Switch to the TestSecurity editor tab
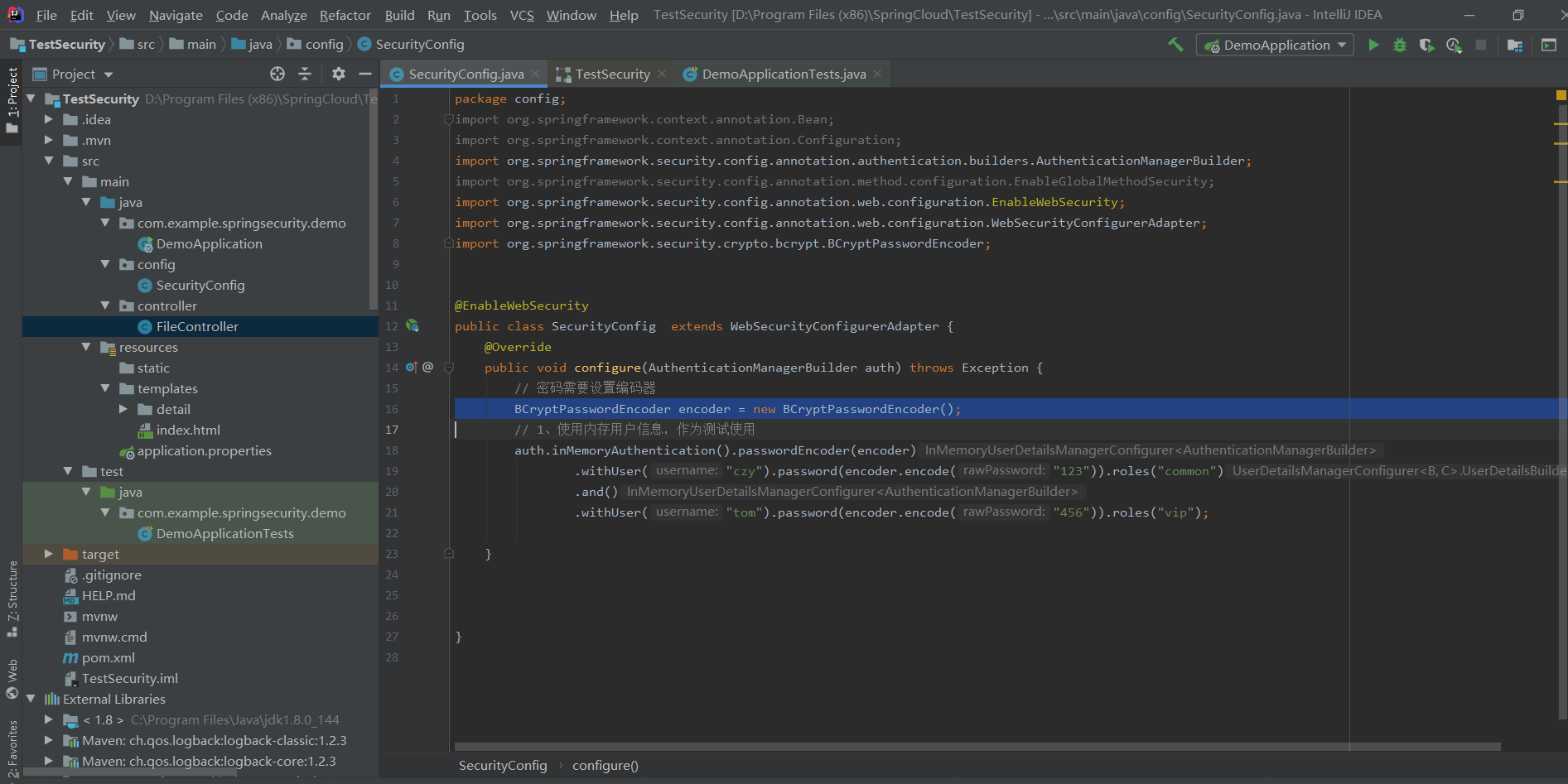The image size is (1568, 784). click(x=612, y=74)
